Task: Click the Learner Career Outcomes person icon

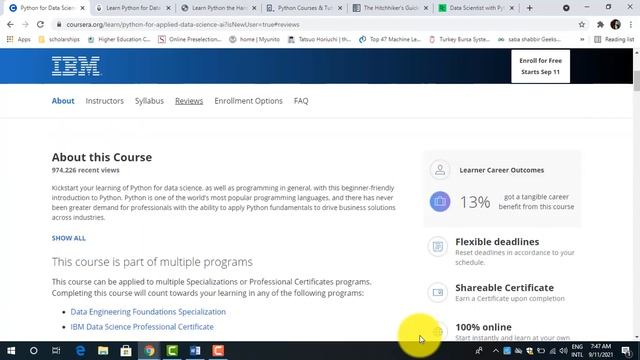Action: pos(440,169)
